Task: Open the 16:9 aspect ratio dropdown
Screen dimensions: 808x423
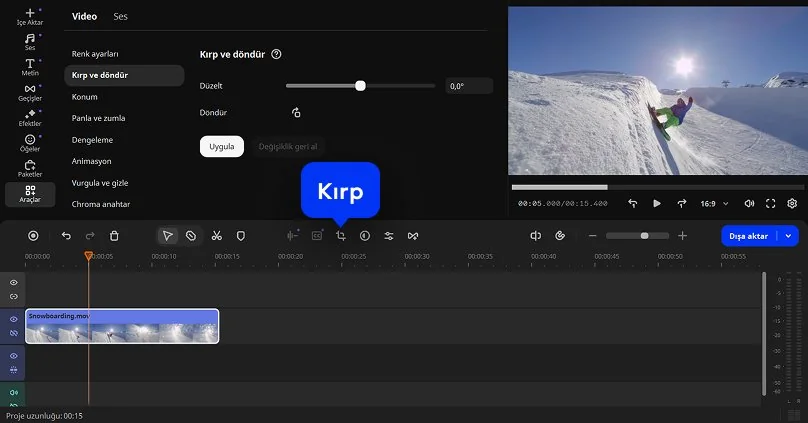Action: pos(712,203)
